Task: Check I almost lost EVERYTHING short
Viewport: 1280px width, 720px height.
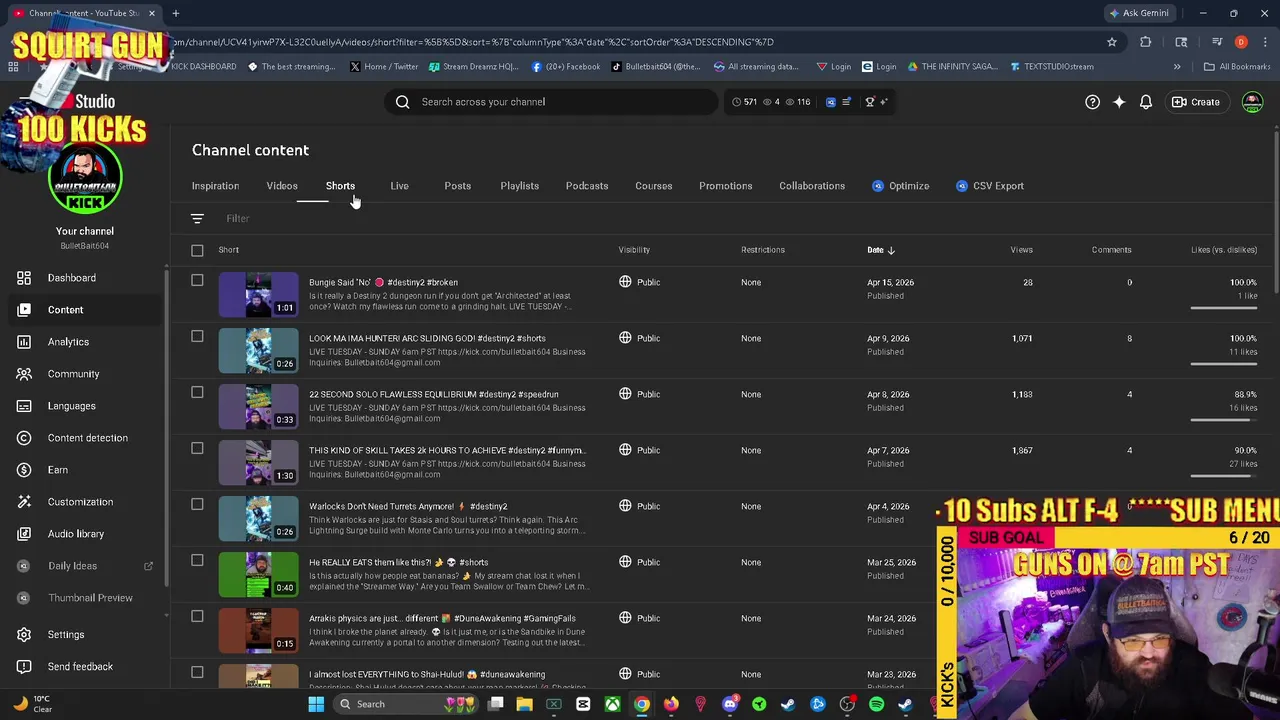Action: coord(197,673)
